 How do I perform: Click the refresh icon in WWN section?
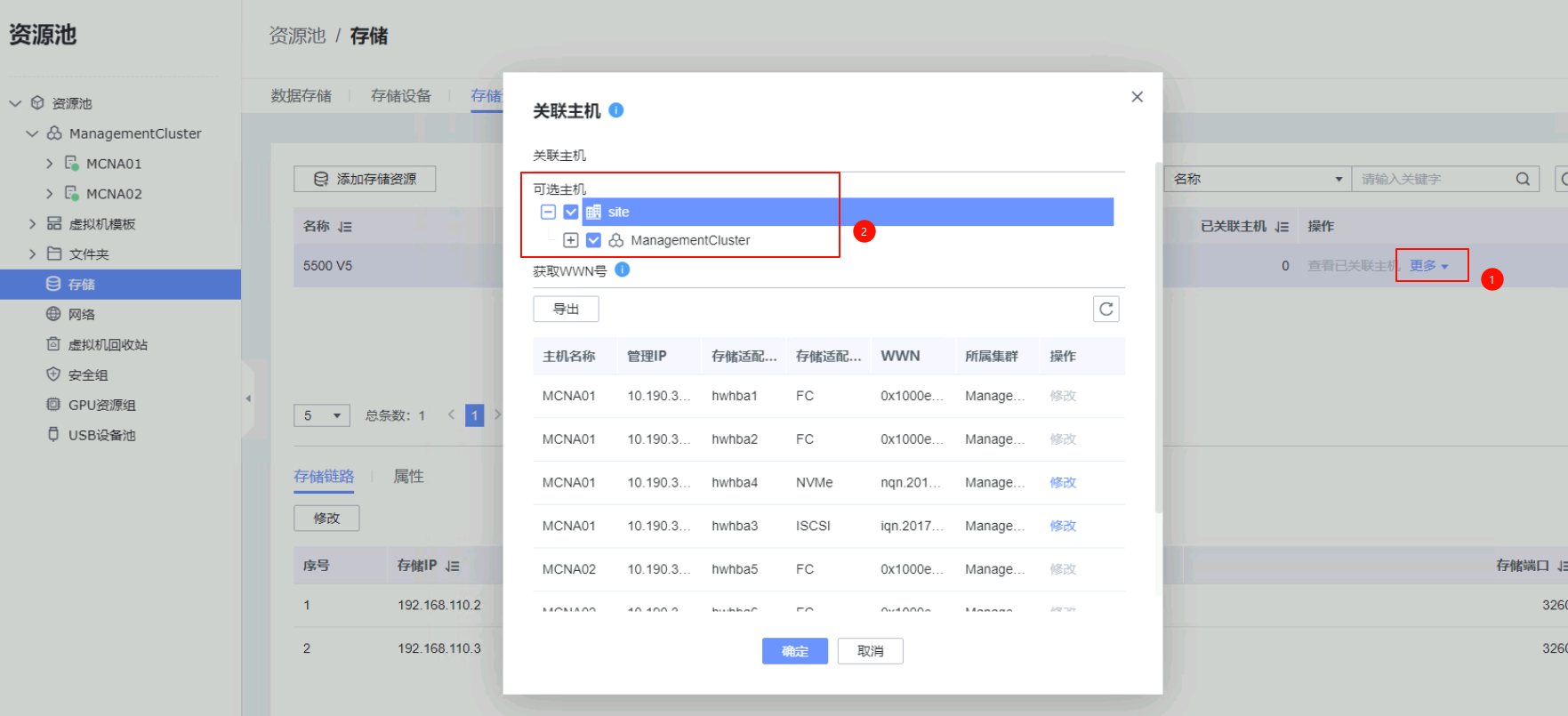1106,310
